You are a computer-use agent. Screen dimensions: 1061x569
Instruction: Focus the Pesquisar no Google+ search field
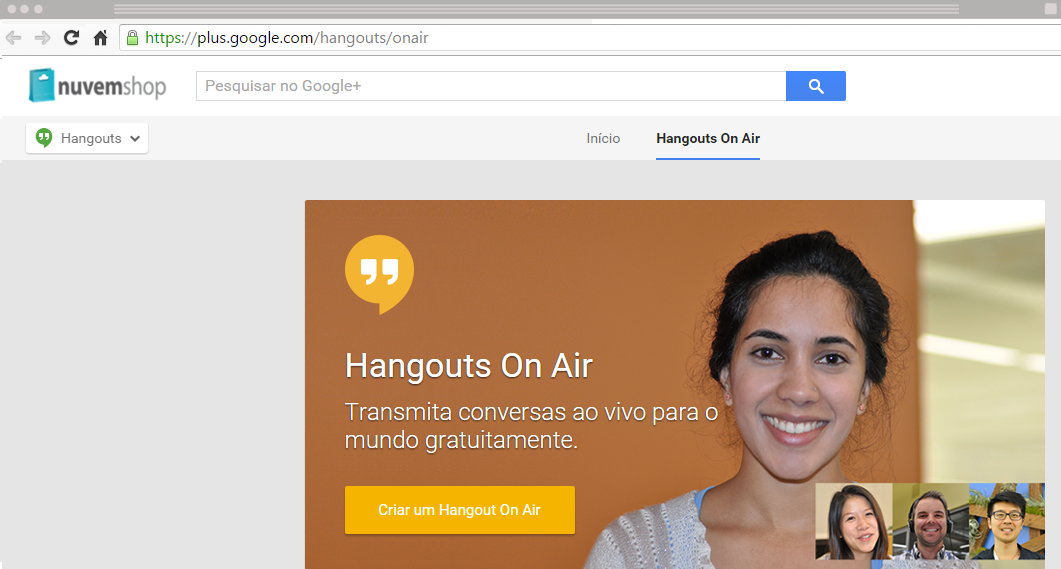coord(491,86)
